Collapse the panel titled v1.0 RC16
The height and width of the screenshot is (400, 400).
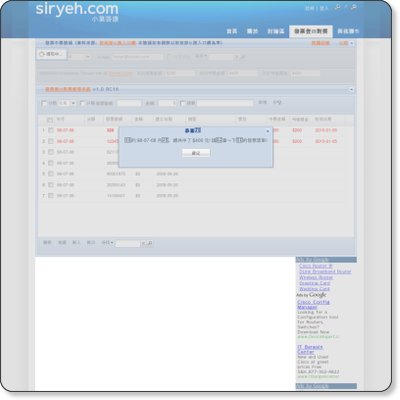coord(351,90)
